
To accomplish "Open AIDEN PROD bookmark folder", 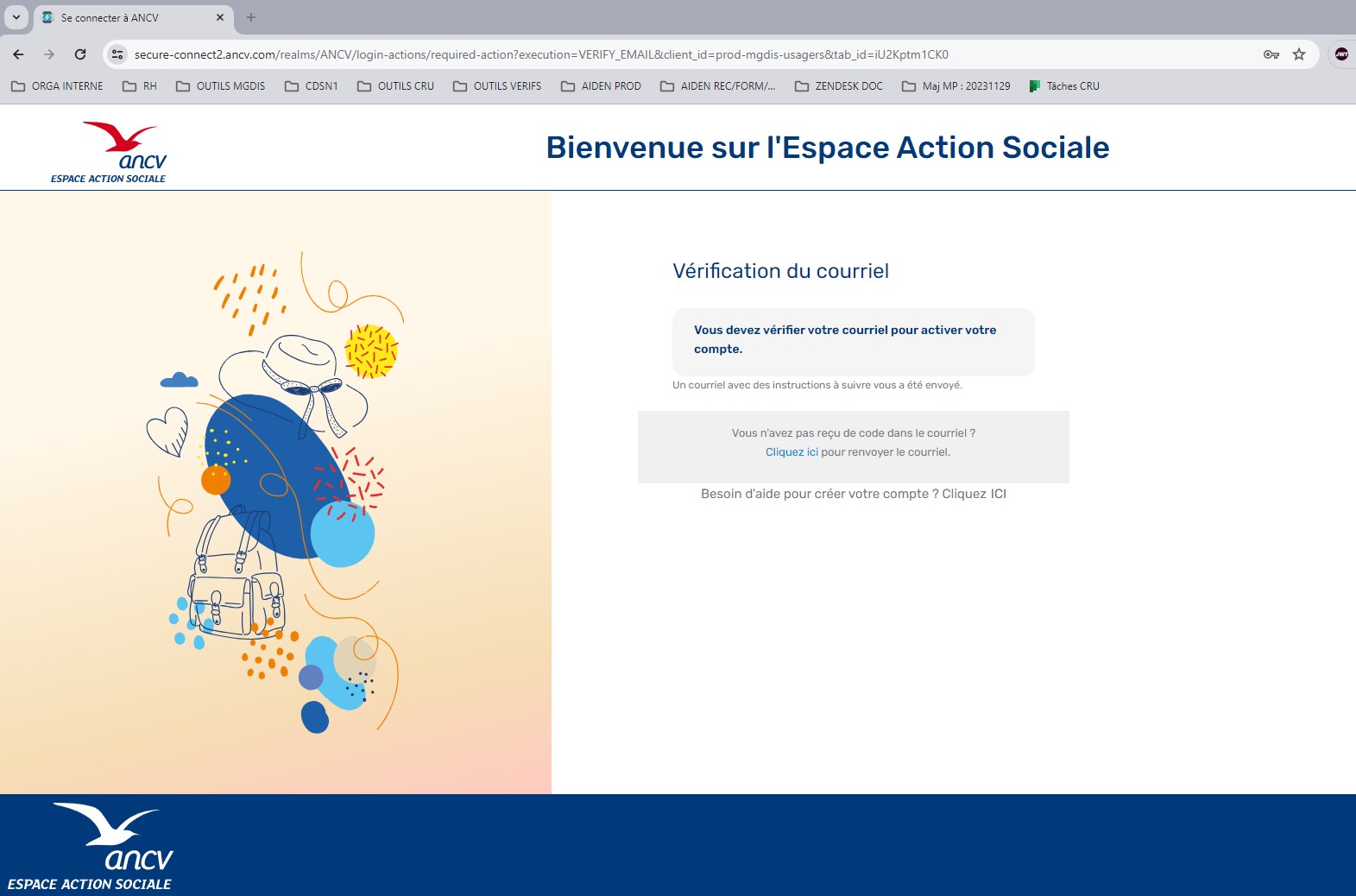I will click(601, 86).
